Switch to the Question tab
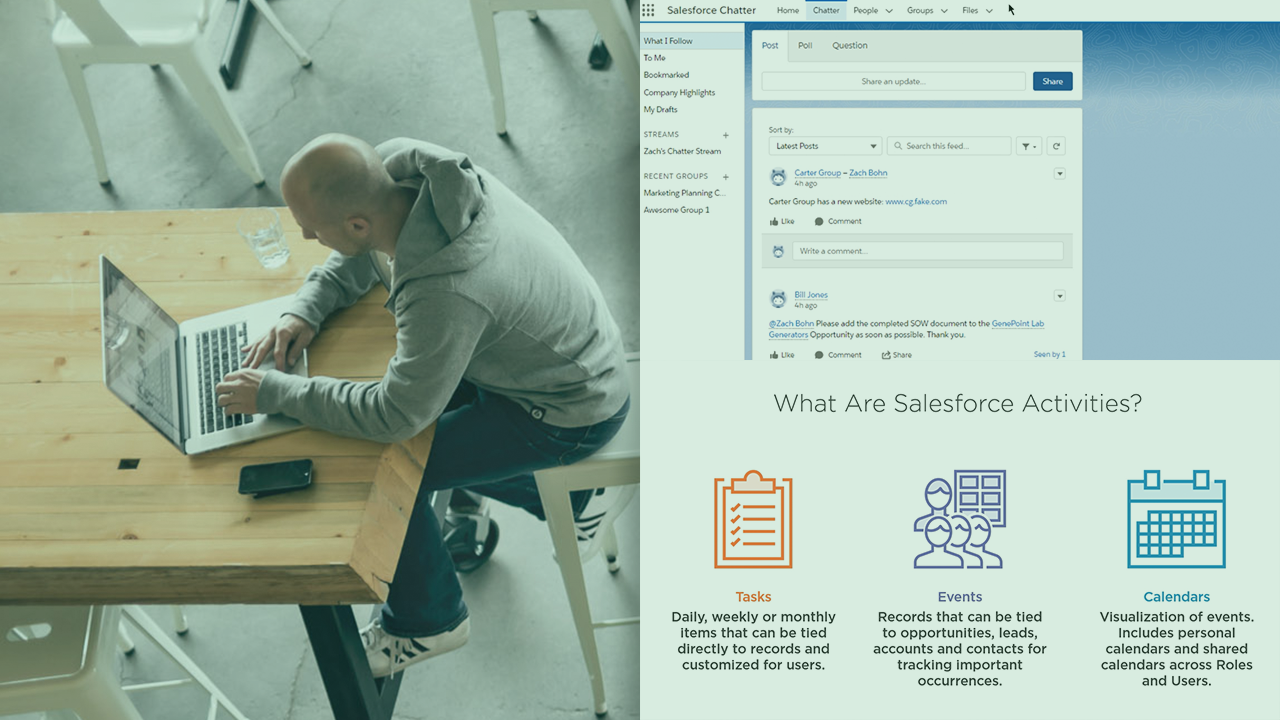 [850, 45]
